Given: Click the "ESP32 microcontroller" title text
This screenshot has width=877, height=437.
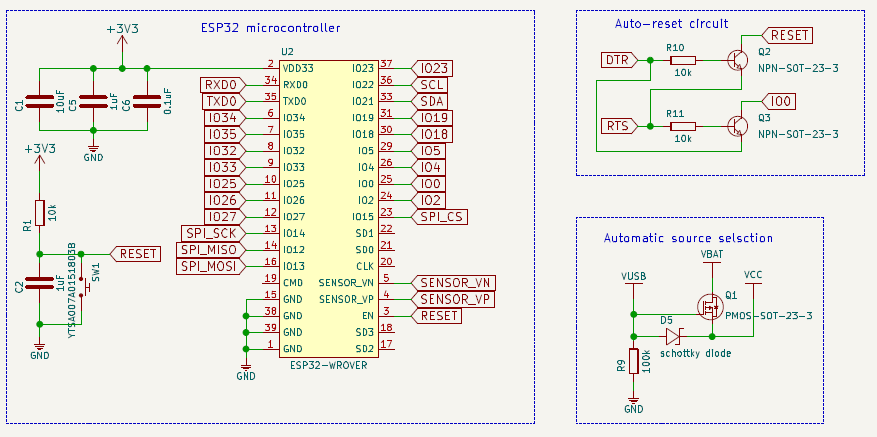Looking at the screenshot, I should 263,27.
